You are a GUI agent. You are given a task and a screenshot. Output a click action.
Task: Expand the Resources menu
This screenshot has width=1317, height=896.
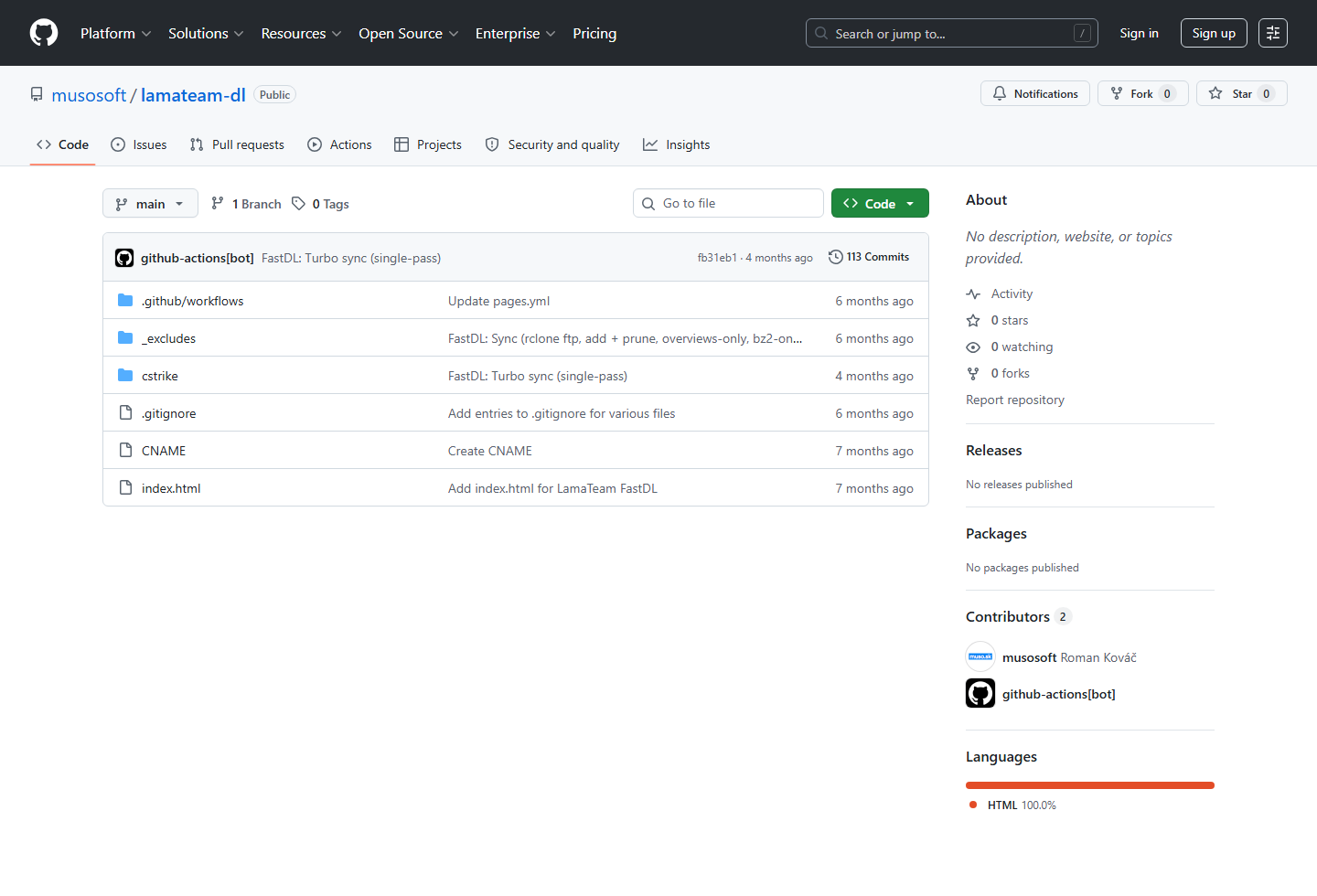point(301,33)
